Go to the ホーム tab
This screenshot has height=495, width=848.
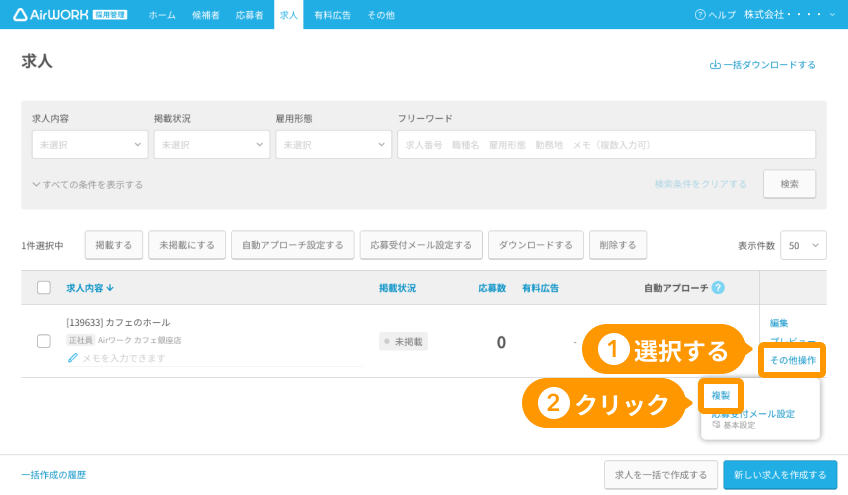pos(162,15)
